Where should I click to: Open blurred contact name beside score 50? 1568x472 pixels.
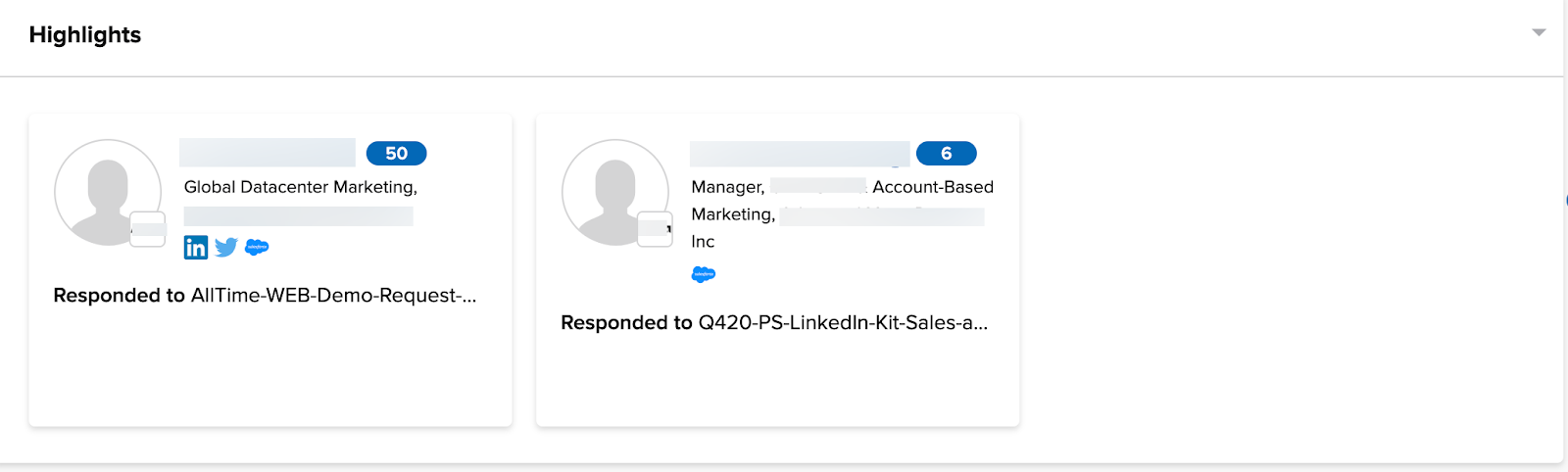click(268, 153)
